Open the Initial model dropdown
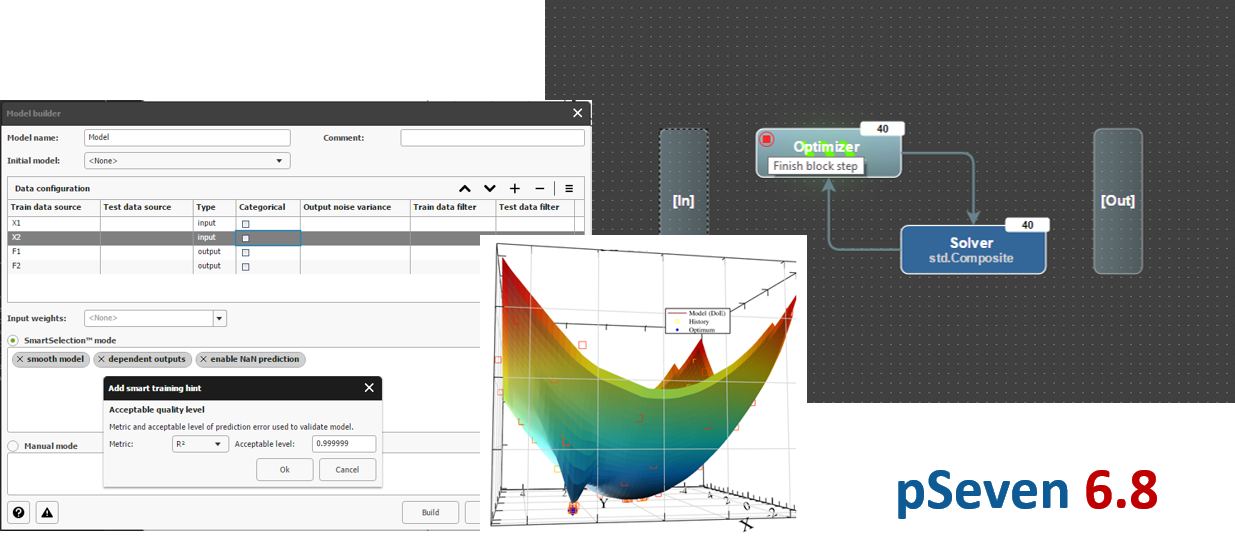Viewport: 1235px width, 558px height. point(187,160)
